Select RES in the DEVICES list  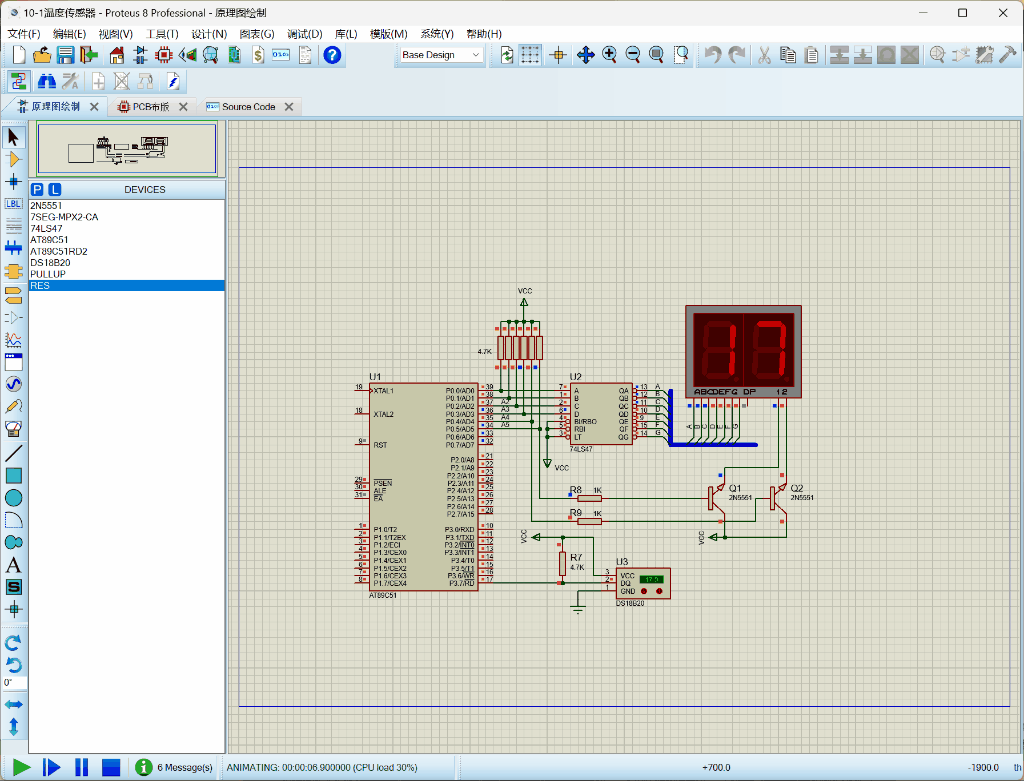(x=40, y=285)
